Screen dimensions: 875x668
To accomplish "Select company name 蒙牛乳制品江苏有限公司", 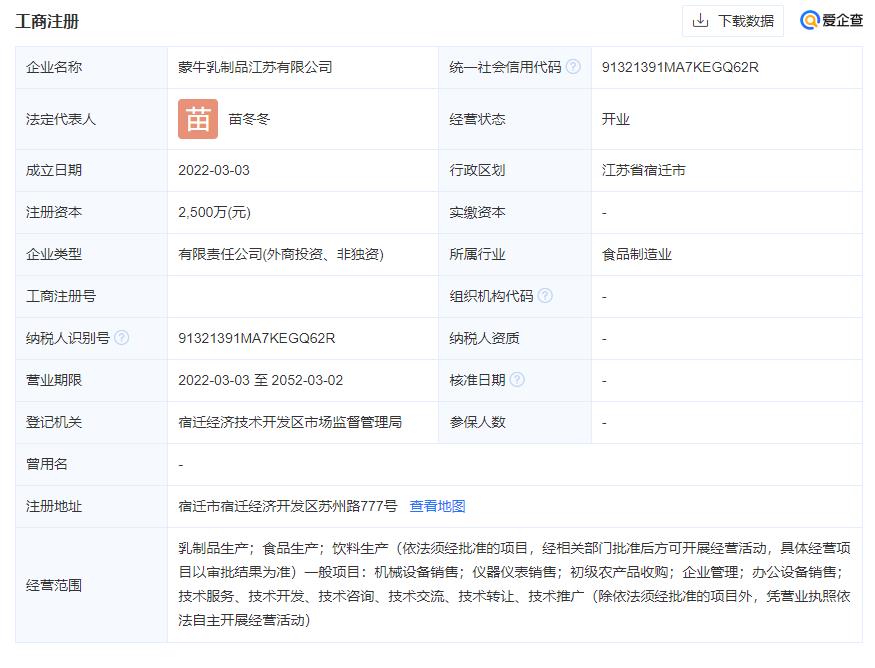I will click(x=255, y=67).
